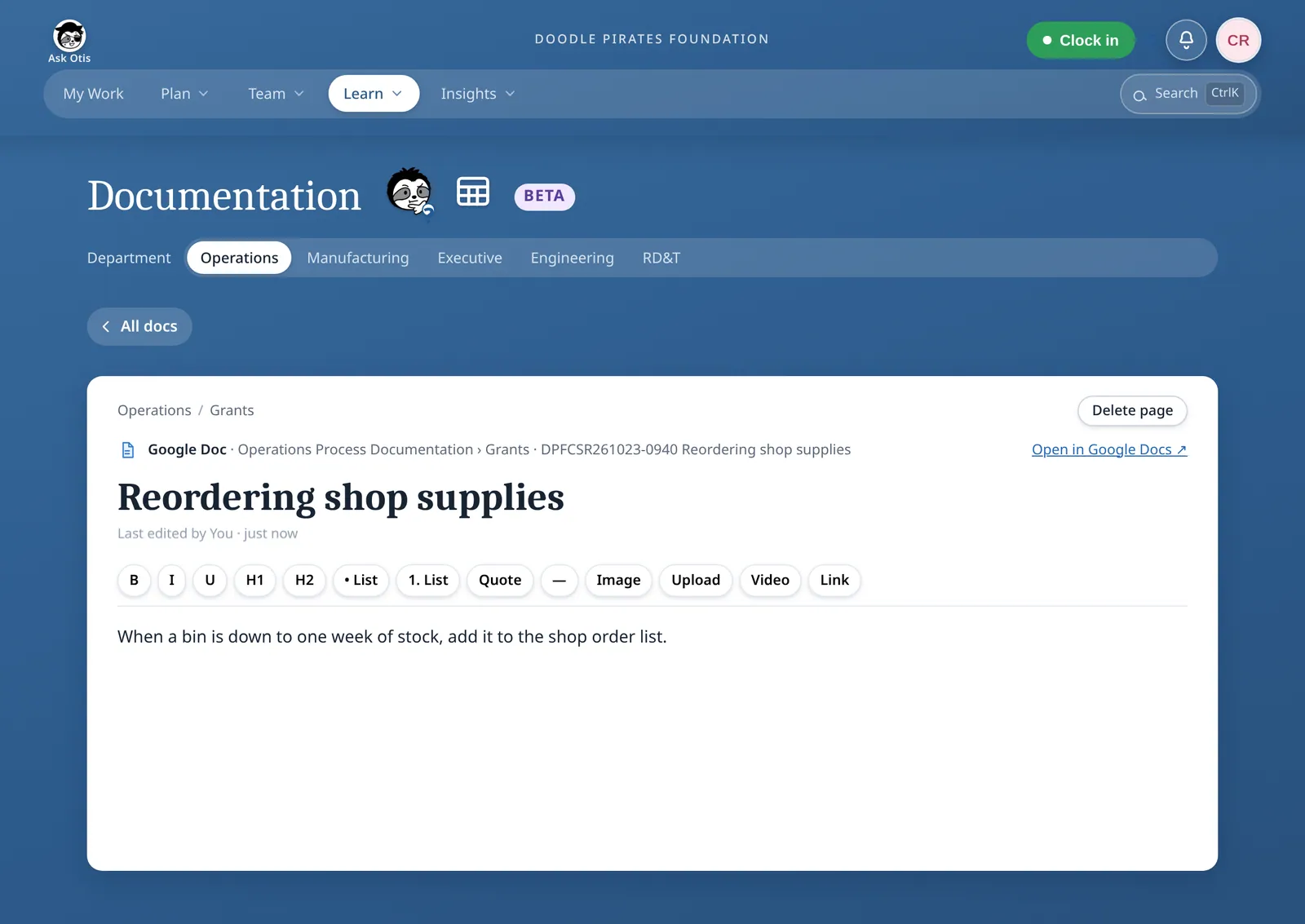Expand the Plan dropdown menu
This screenshot has width=1305, height=924.
click(184, 94)
